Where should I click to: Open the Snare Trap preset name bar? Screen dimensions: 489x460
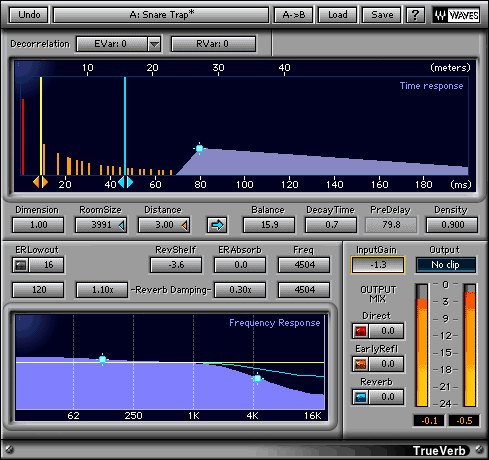[161, 15]
